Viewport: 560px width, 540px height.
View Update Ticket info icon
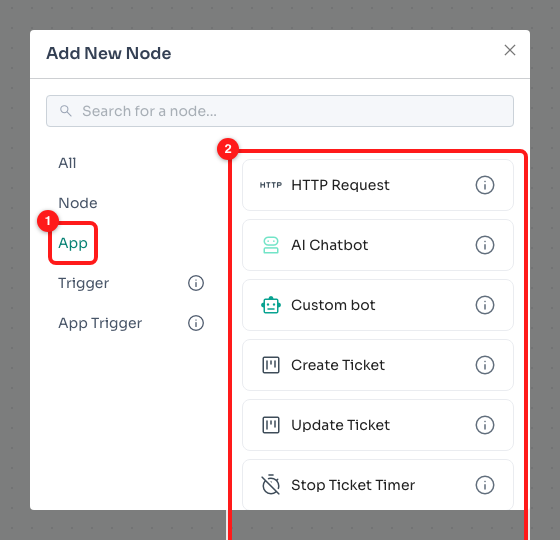click(x=485, y=425)
